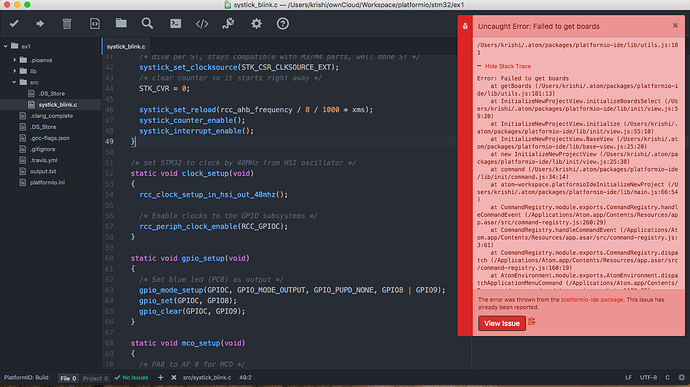Image resolution: width=690 pixels, height=387 pixels.
Task: Click the gear icon in status bar corner
Action: pyautogui.click(x=682, y=377)
